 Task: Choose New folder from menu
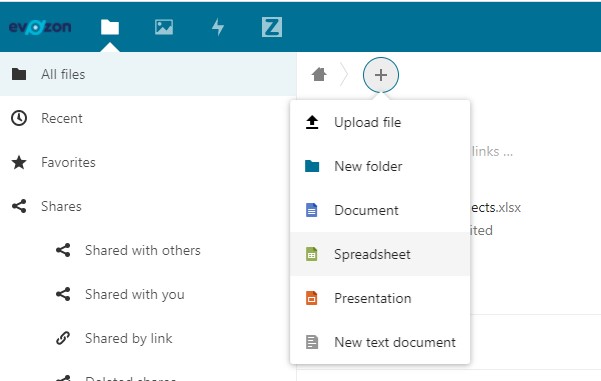[x=380, y=166]
